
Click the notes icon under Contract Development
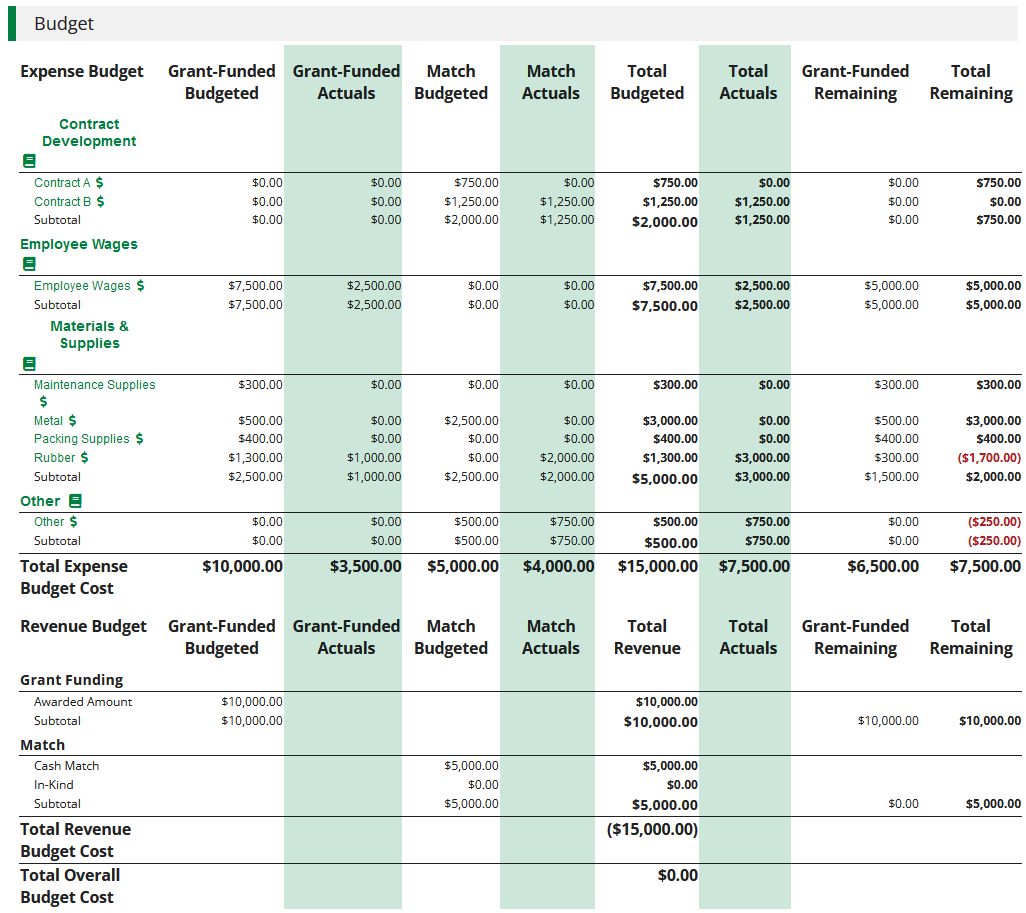click(28, 161)
